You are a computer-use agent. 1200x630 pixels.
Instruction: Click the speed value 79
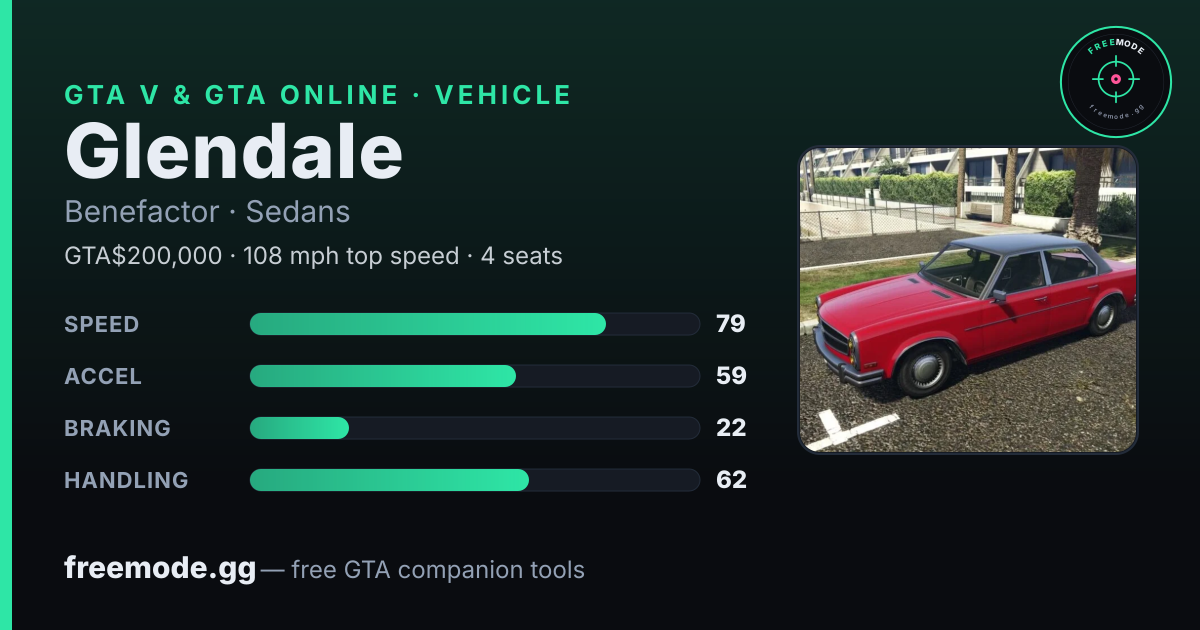(x=731, y=324)
